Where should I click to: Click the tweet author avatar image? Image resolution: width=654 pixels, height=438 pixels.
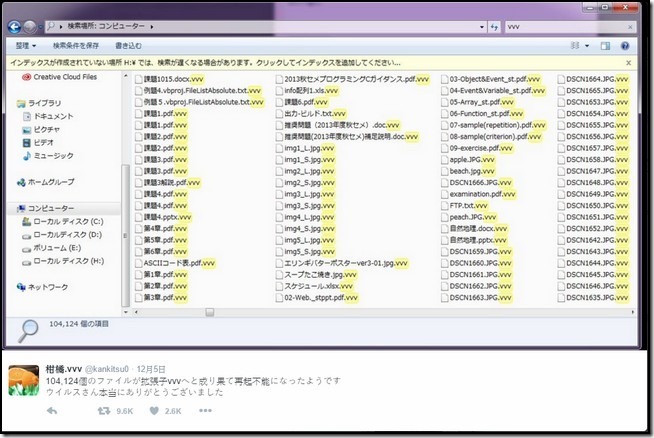click(x=24, y=380)
